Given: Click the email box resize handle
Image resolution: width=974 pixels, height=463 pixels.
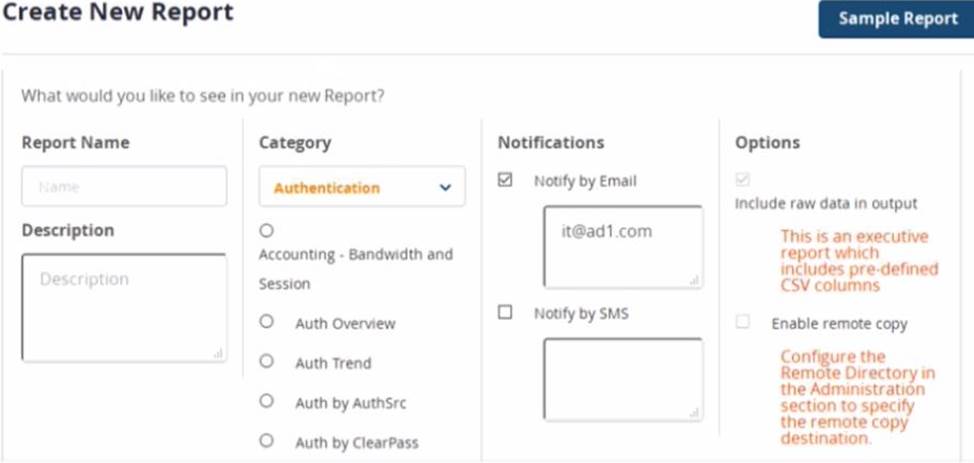Looking at the screenshot, I should point(694,280).
